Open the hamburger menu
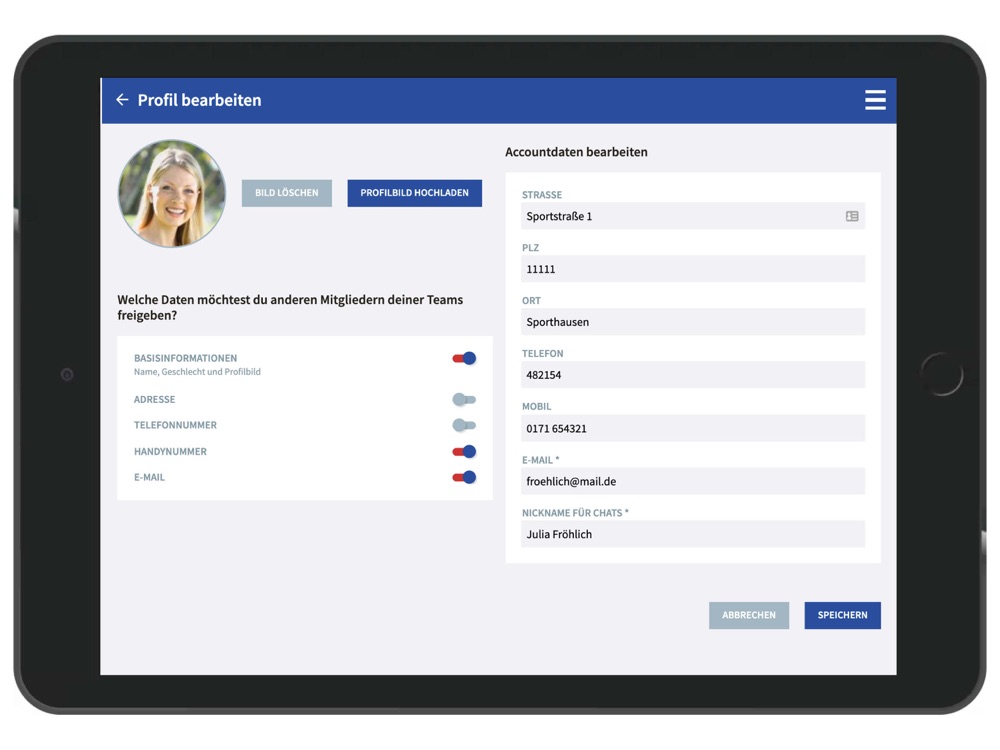1000x750 pixels. 875,100
